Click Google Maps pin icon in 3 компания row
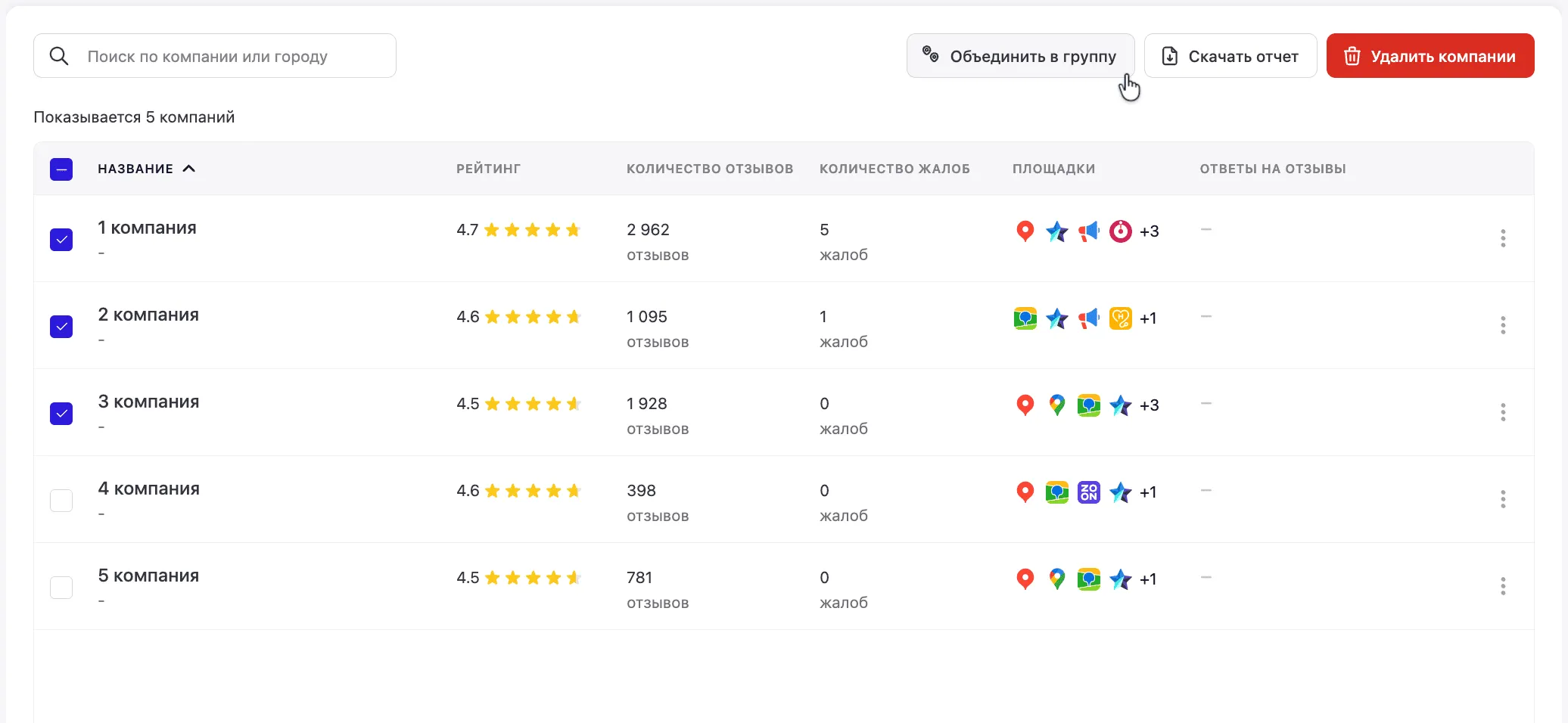The image size is (1568, 723). [x=1056, y=405]
